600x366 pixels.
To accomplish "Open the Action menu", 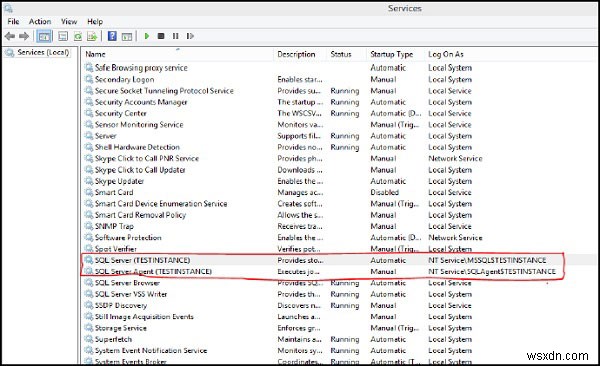I will 40,22.
